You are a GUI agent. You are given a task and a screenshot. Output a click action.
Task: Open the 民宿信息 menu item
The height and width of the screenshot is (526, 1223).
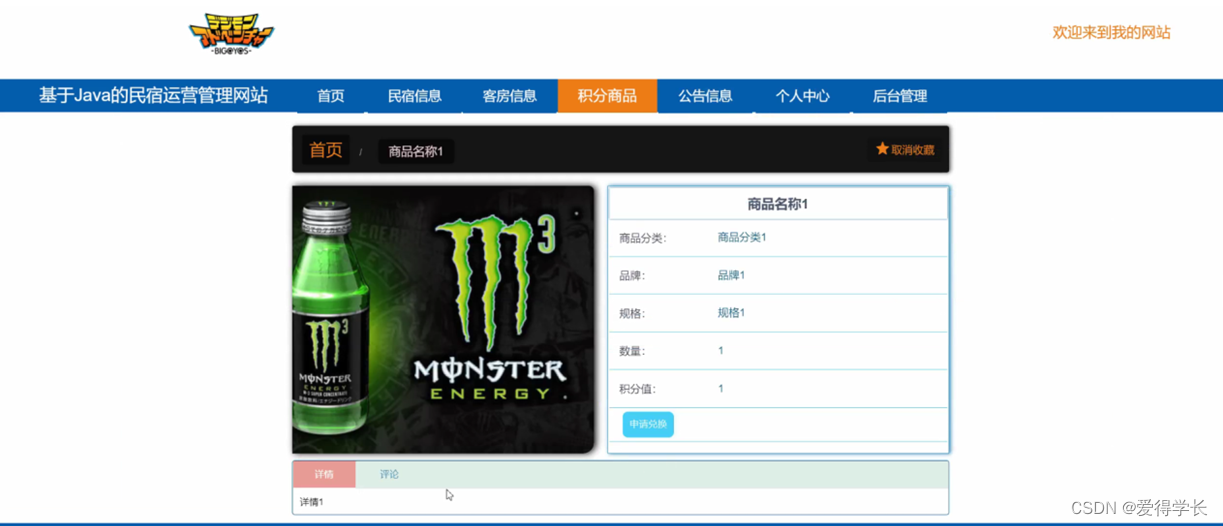415,96
